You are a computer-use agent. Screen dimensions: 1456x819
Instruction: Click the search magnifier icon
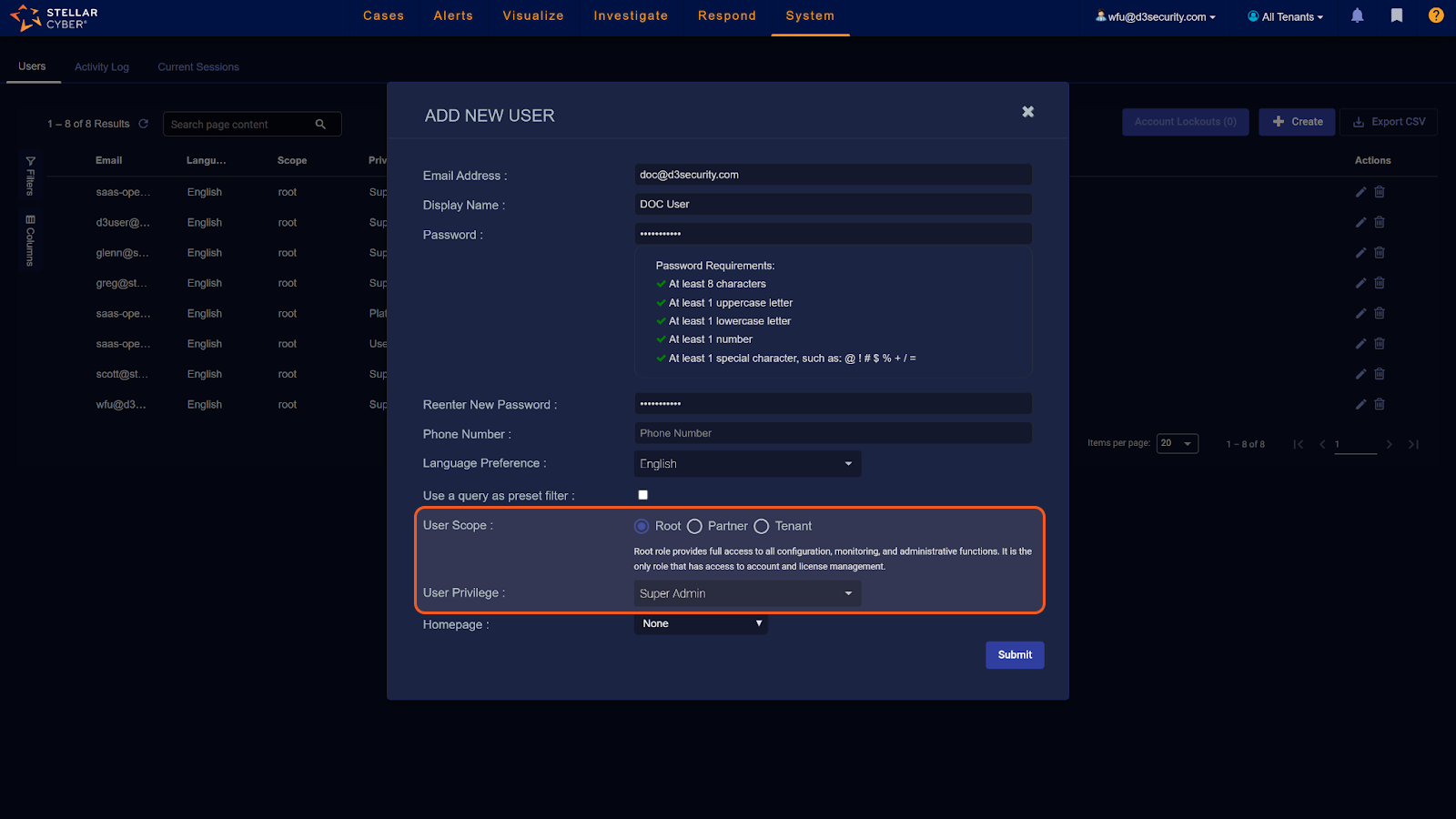tap(320, 125)
